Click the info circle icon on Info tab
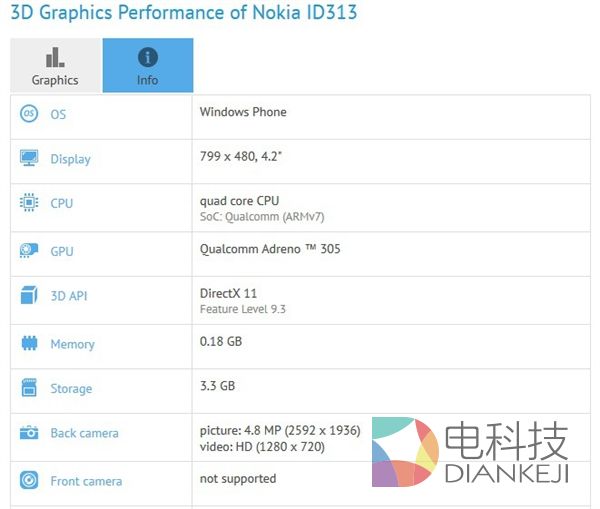This screenshot has width=600, height=509. 148,57
